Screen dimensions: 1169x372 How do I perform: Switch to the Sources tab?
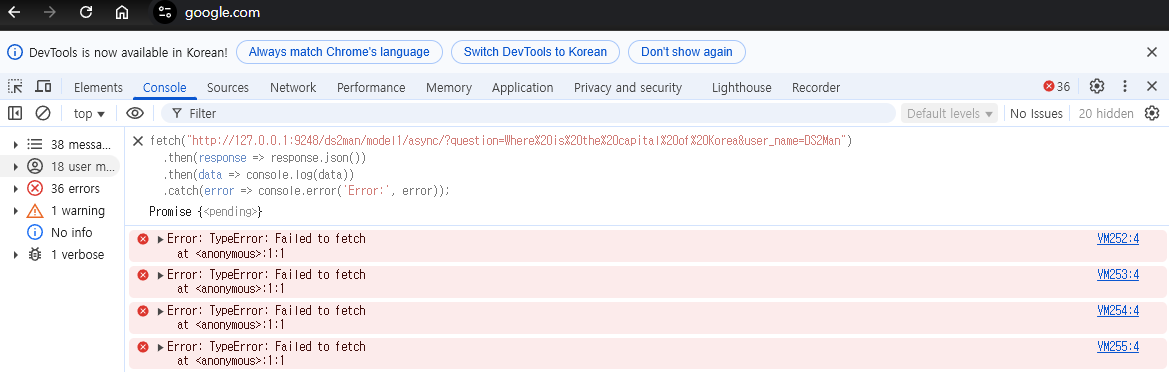227,87
